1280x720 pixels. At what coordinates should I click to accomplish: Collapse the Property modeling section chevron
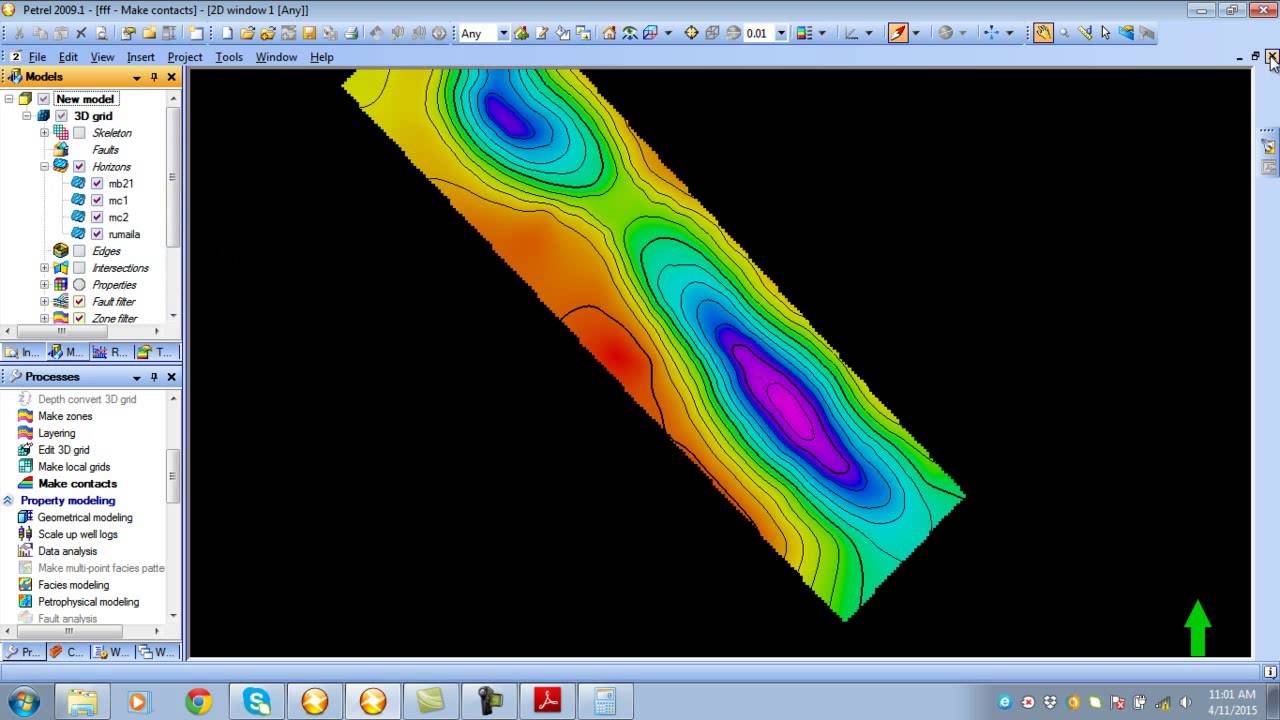[8, 500]
